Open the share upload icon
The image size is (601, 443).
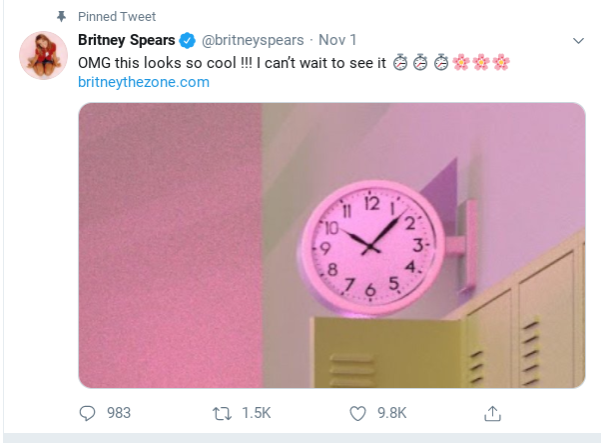493,413
